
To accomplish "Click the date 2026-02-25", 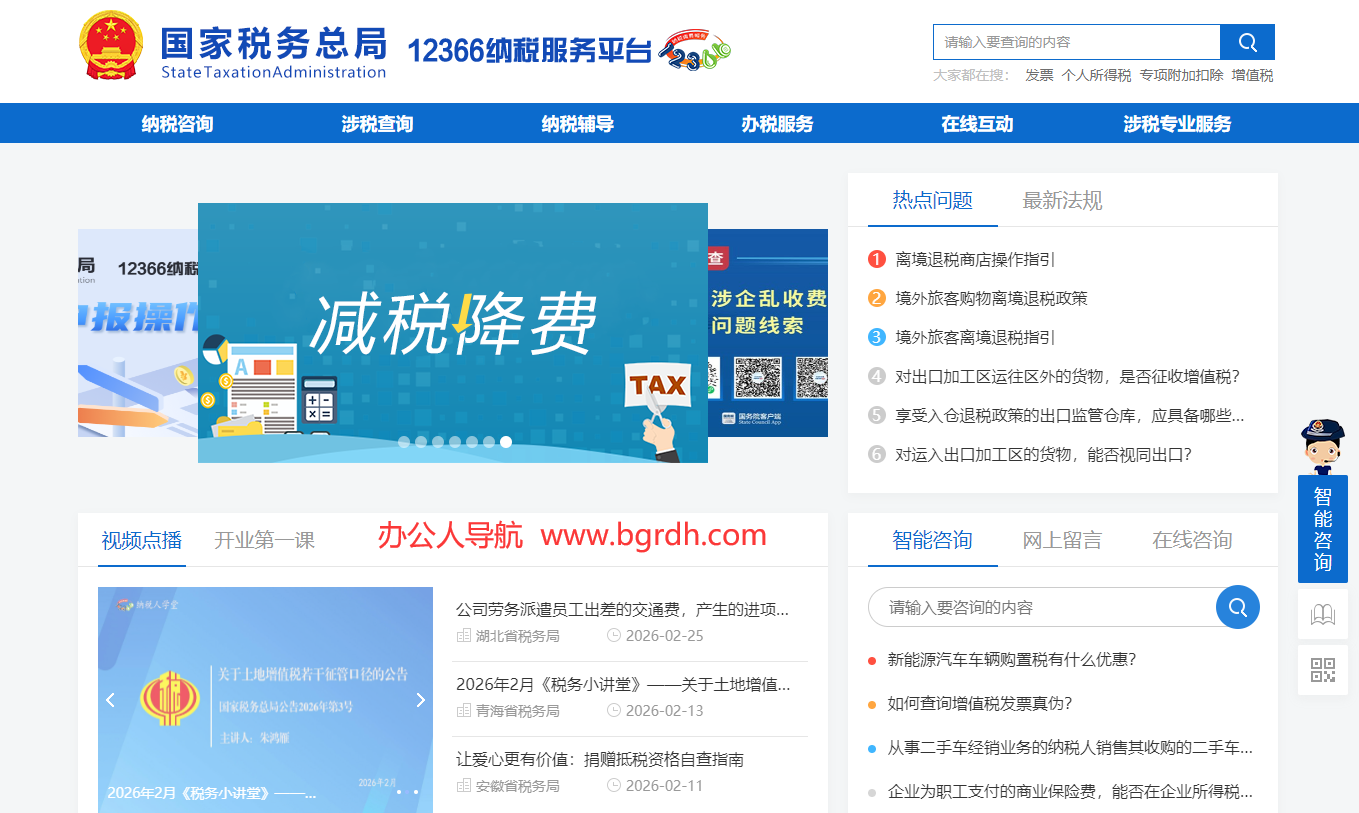I will point(664,636).
